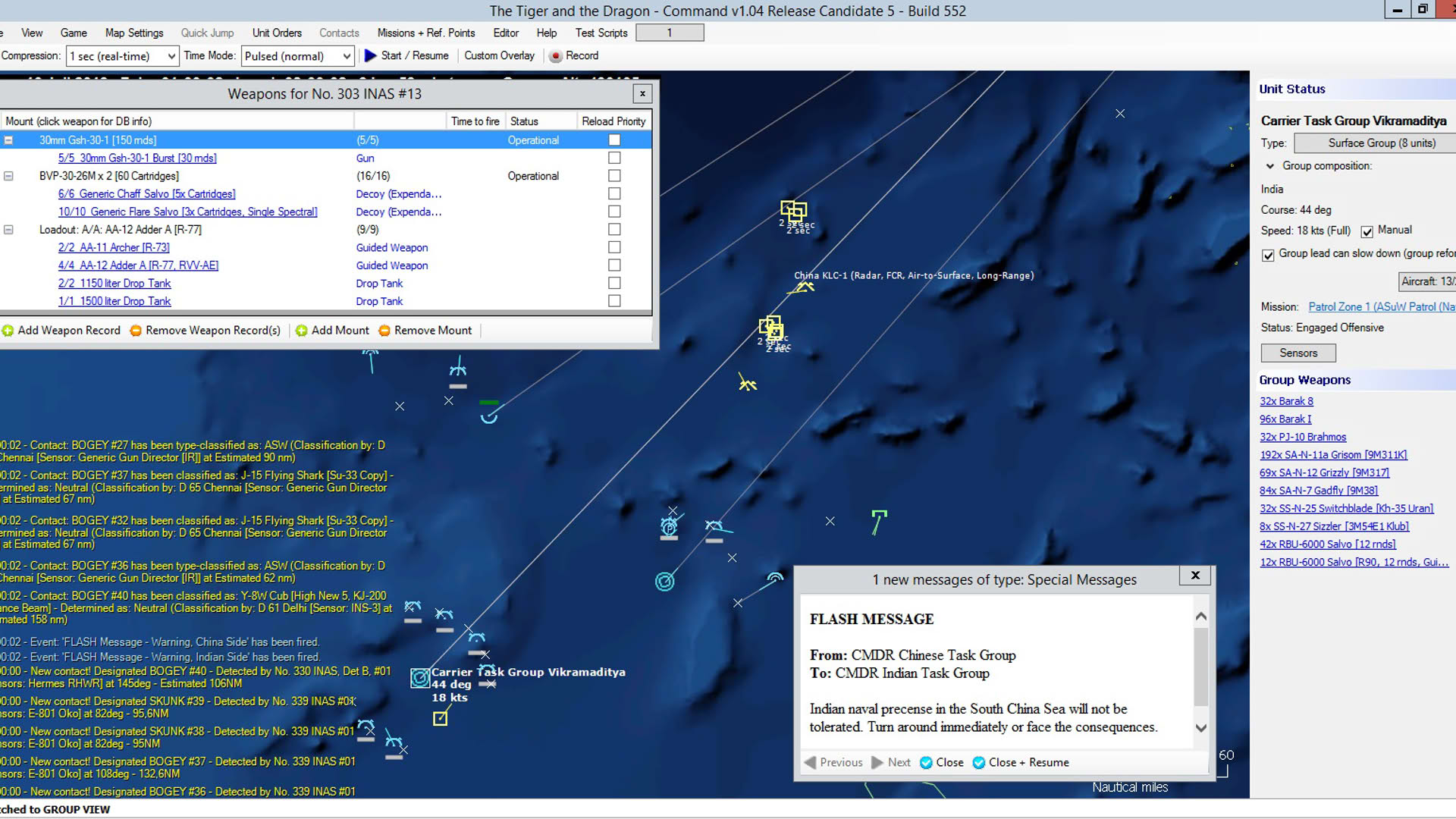Click the Aircraft count button
This screenshot has height=819, width=1456.
1427,281
